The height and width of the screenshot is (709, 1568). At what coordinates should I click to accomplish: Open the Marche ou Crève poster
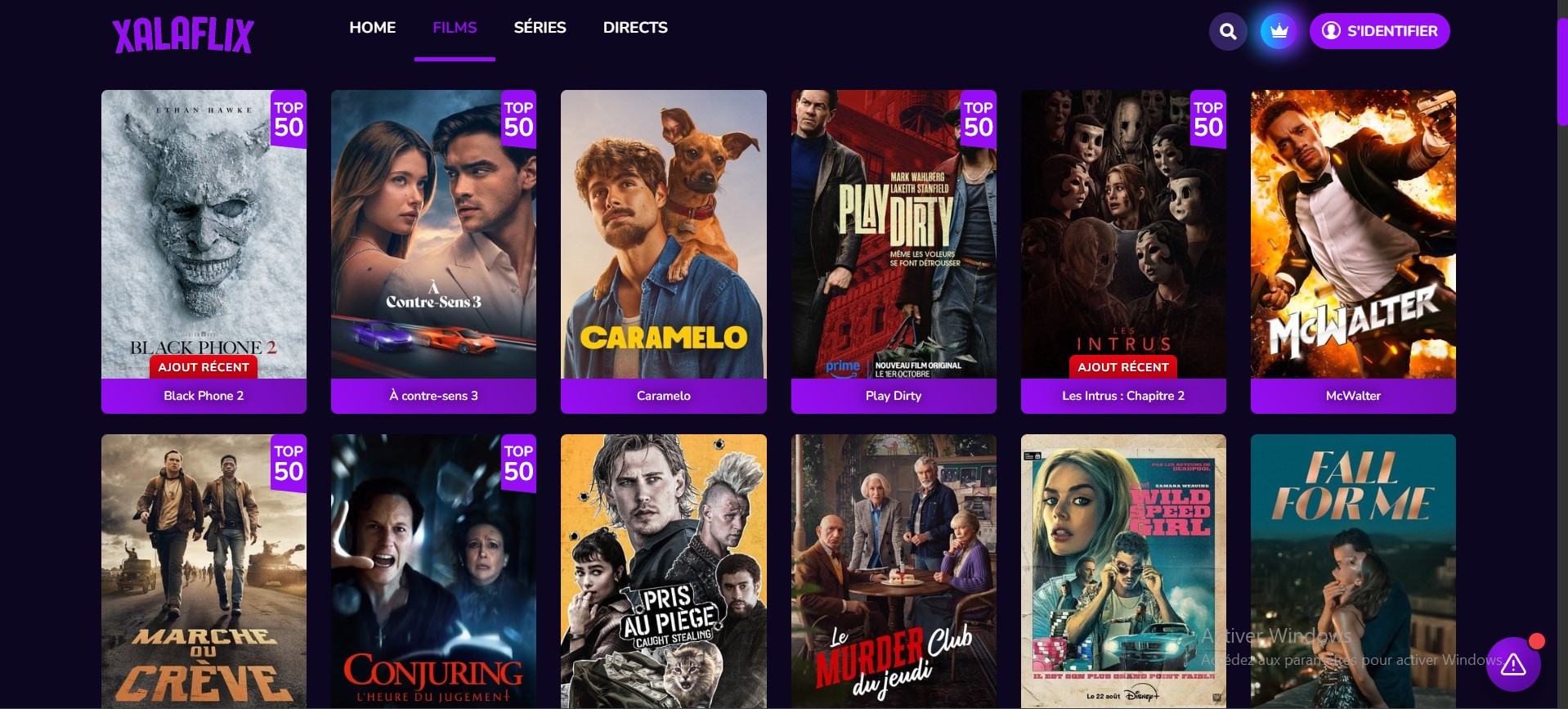[x=204, y=571]
